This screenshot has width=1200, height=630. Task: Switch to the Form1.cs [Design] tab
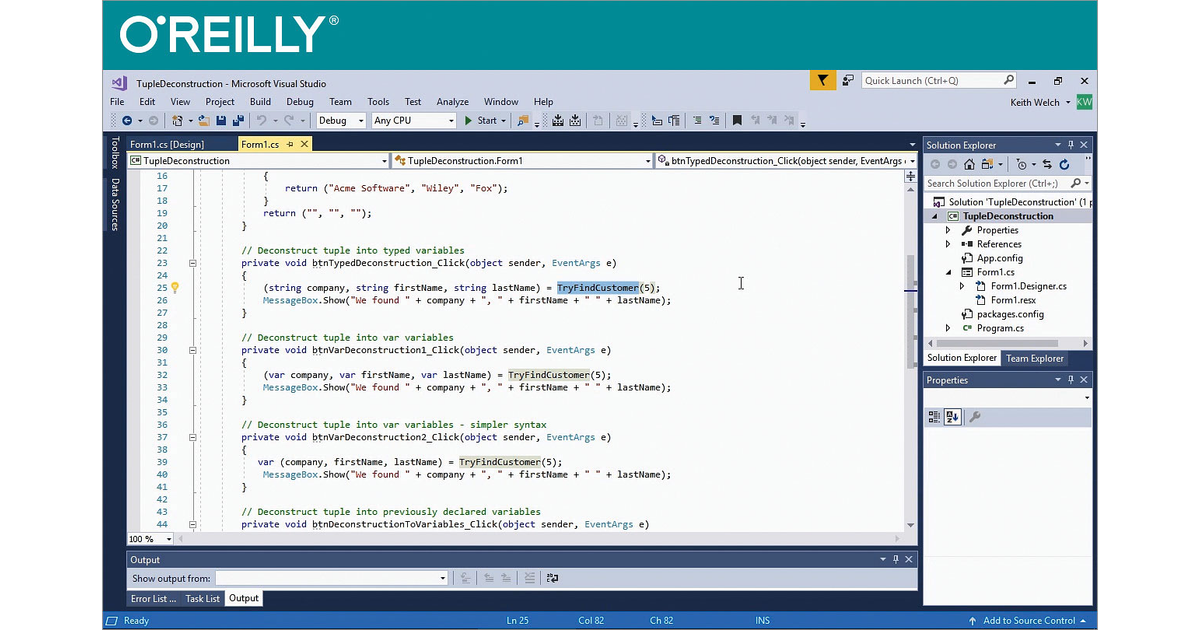coord(167,144)
